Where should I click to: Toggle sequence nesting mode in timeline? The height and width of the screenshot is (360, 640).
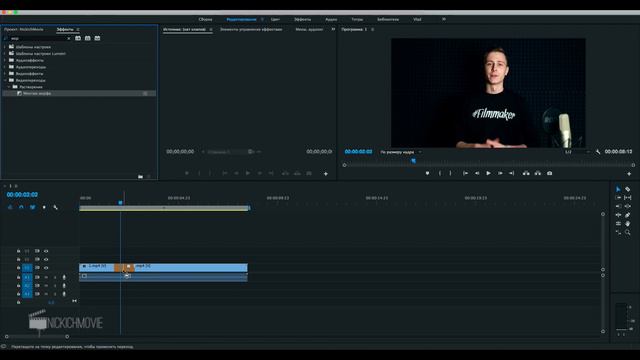[x=10, y=207]
